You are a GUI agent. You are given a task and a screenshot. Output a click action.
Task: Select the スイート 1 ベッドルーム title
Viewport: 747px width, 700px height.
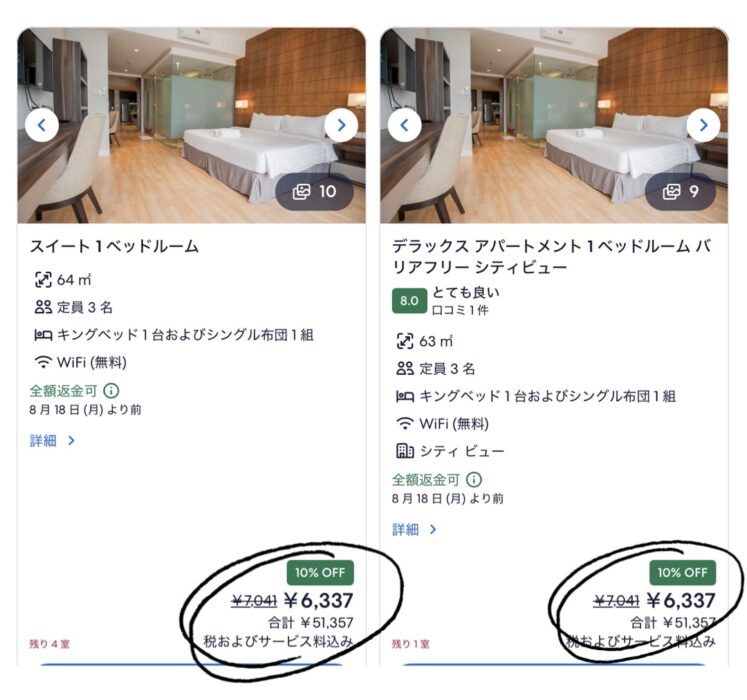point(114,246)
